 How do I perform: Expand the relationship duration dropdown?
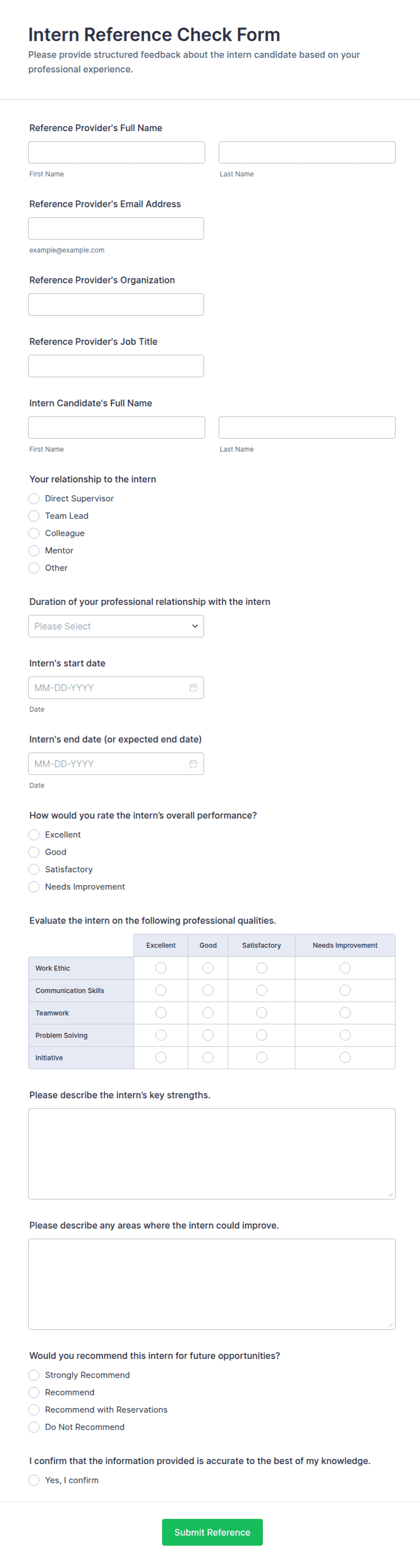pos(116,627)
